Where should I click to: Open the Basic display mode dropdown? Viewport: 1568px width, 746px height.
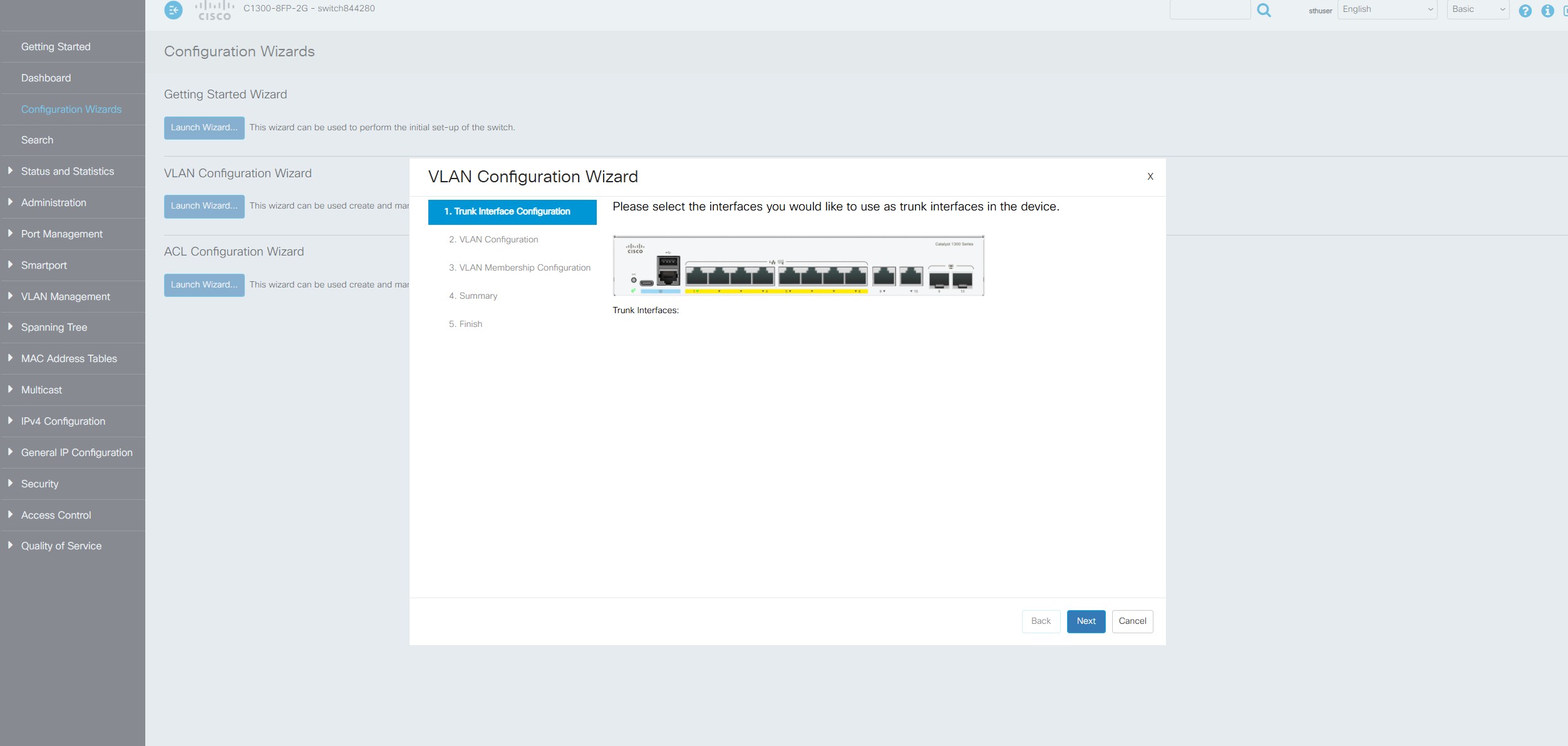[x=1477, y=9]
